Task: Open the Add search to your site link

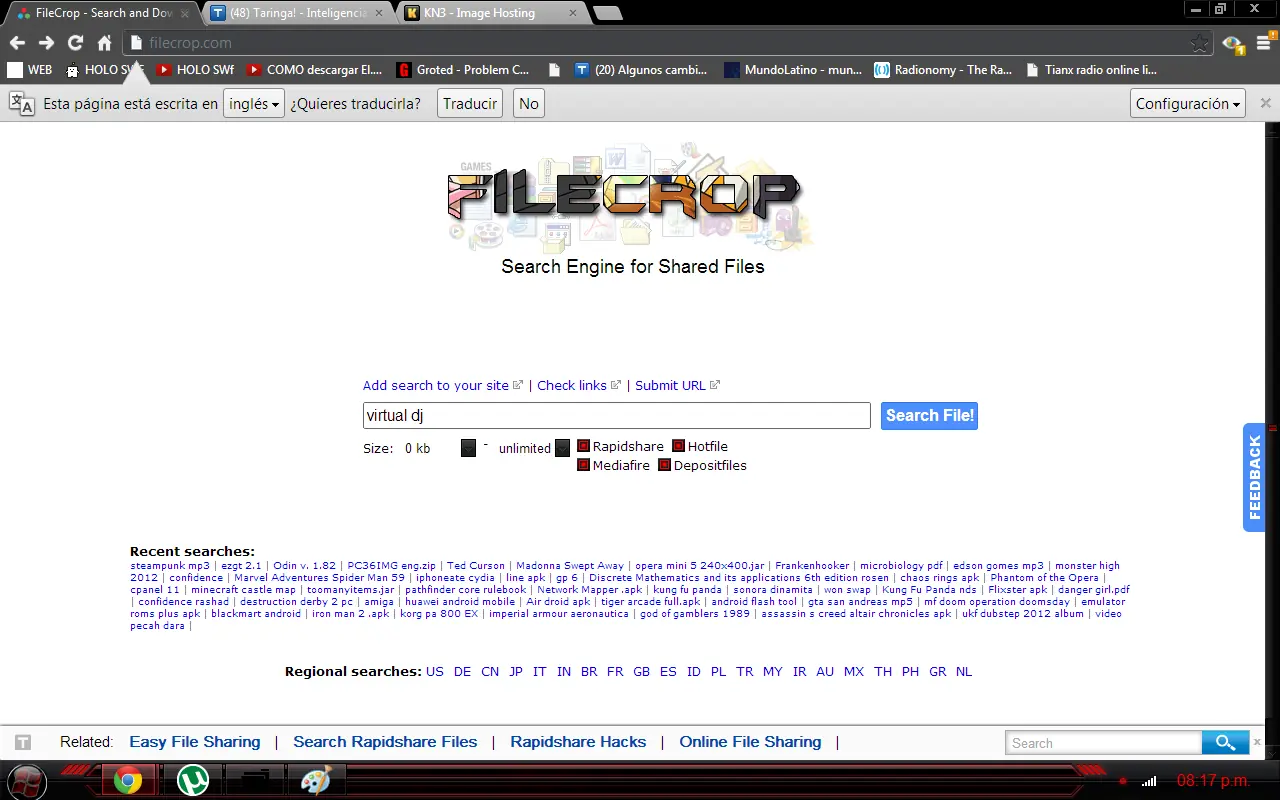Action: (x=436, y=385)
